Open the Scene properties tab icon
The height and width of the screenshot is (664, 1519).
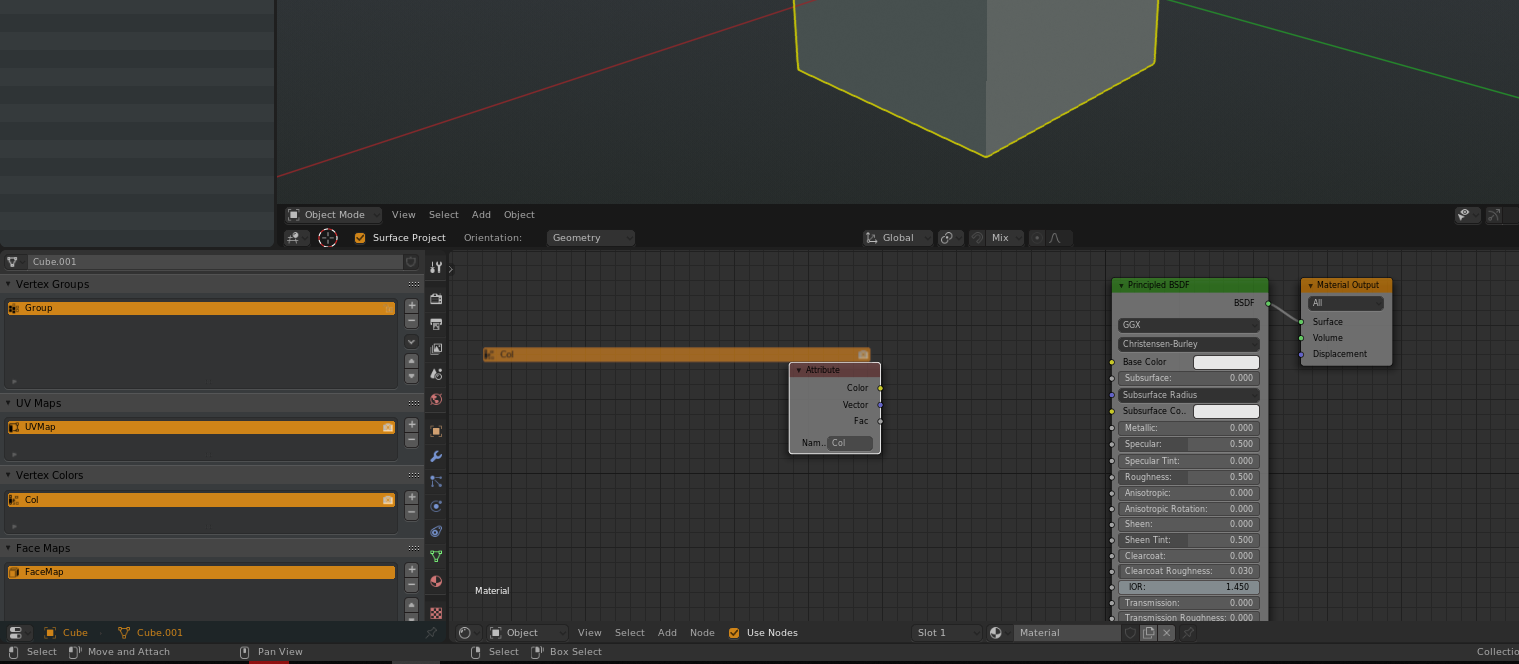pos(436,374)
